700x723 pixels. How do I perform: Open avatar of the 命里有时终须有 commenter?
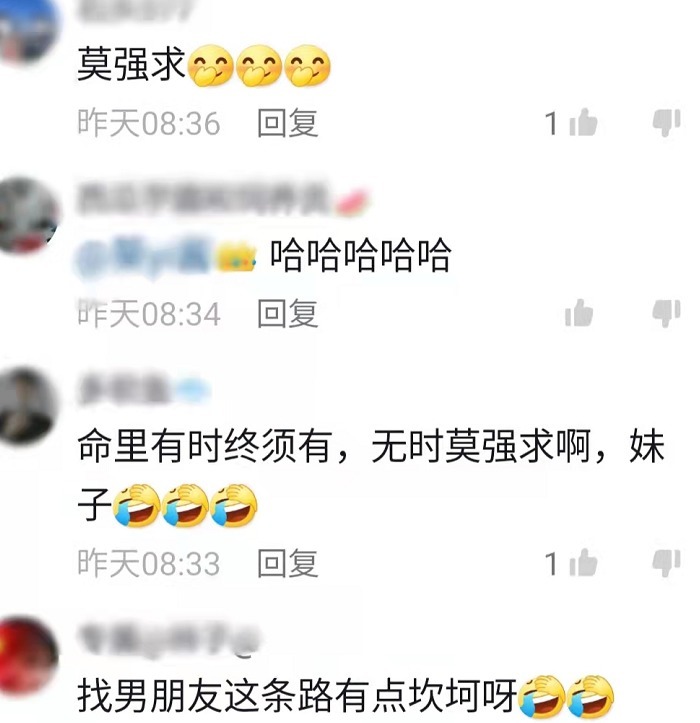pos(28,406)
